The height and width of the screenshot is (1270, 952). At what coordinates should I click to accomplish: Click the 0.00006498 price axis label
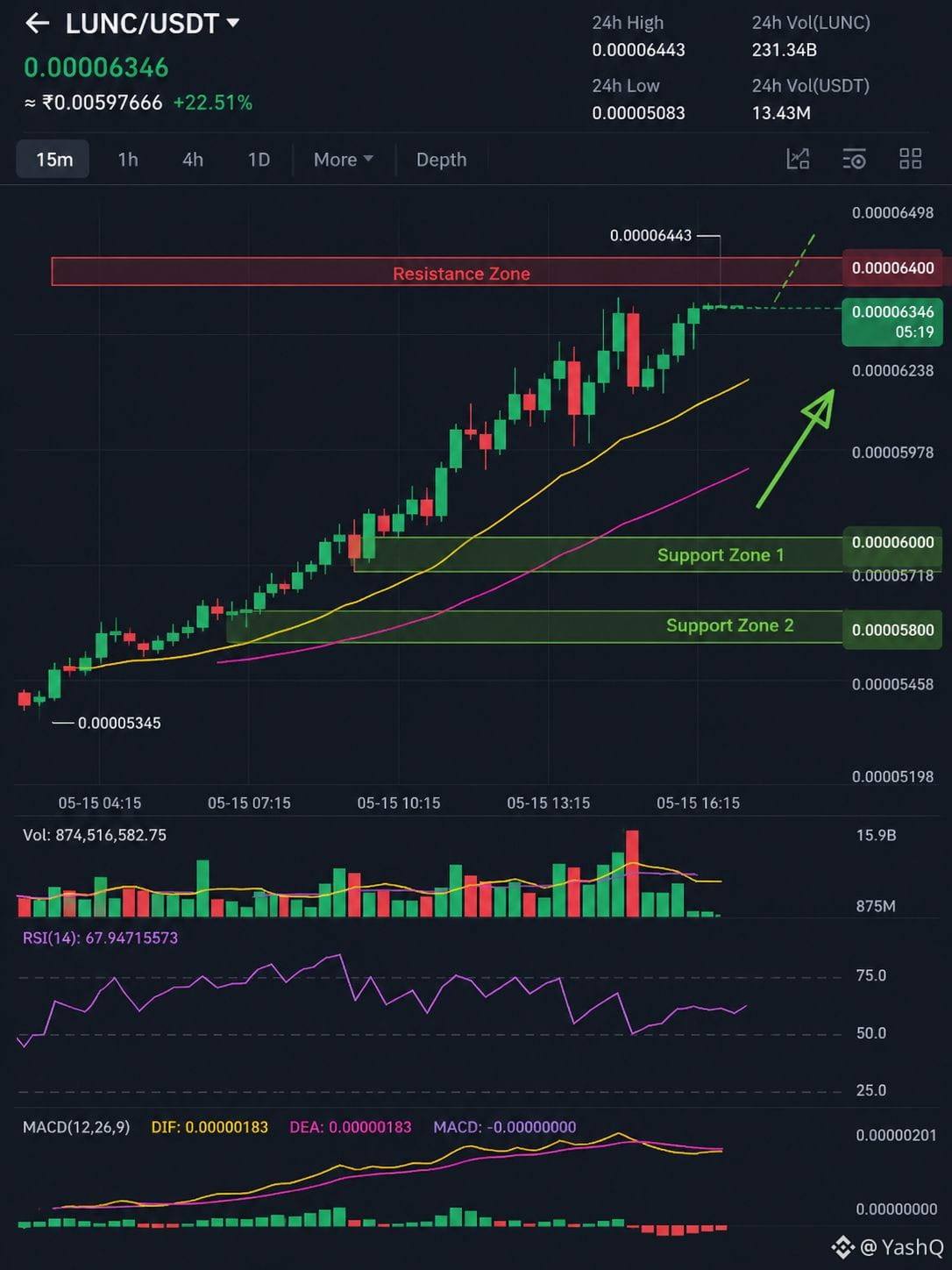pos(892,213)
